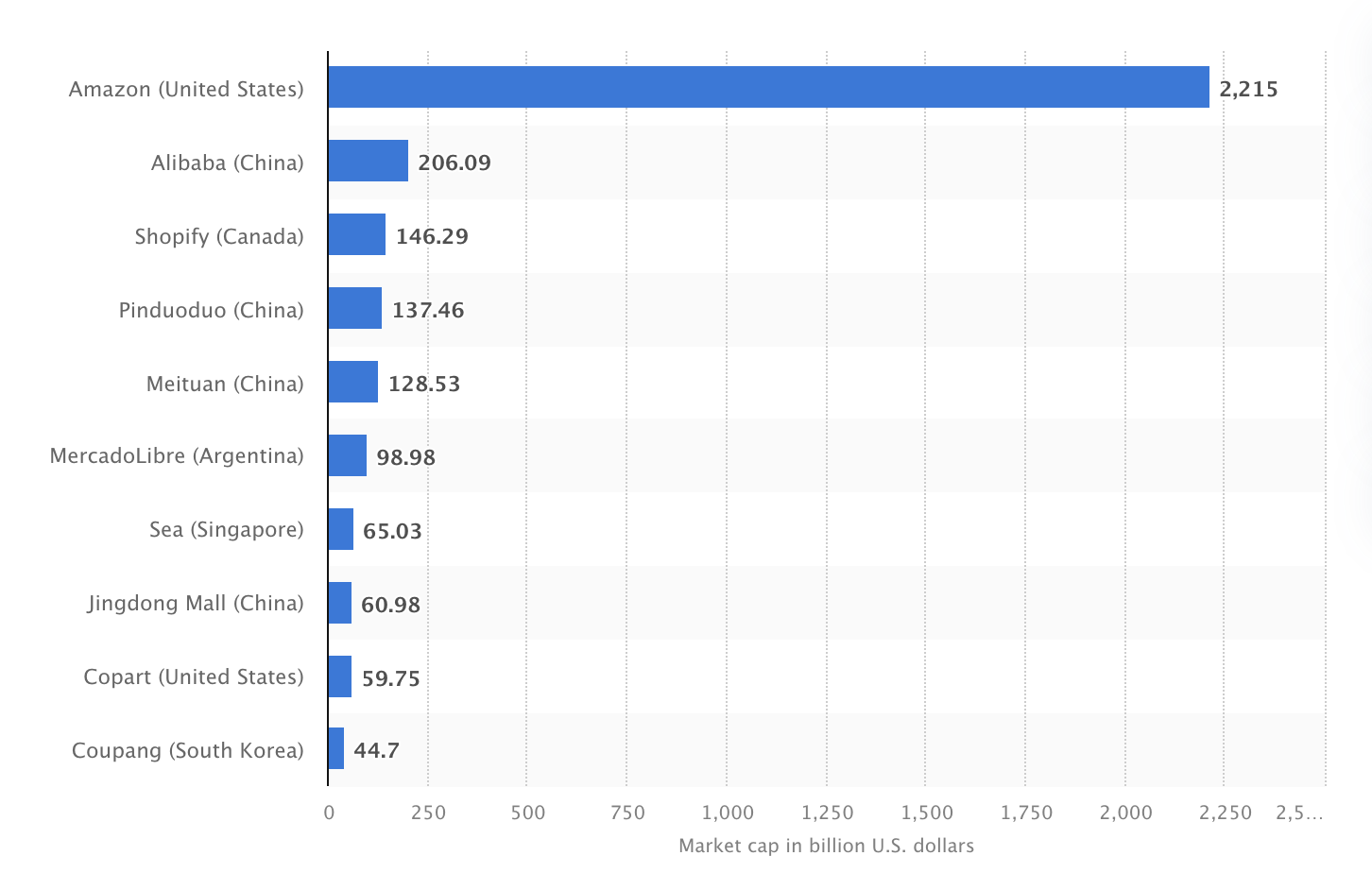Click the 137.46 value label
Image resolution: width=1372 pixels, height=873 pixels.
click(428, 310)
